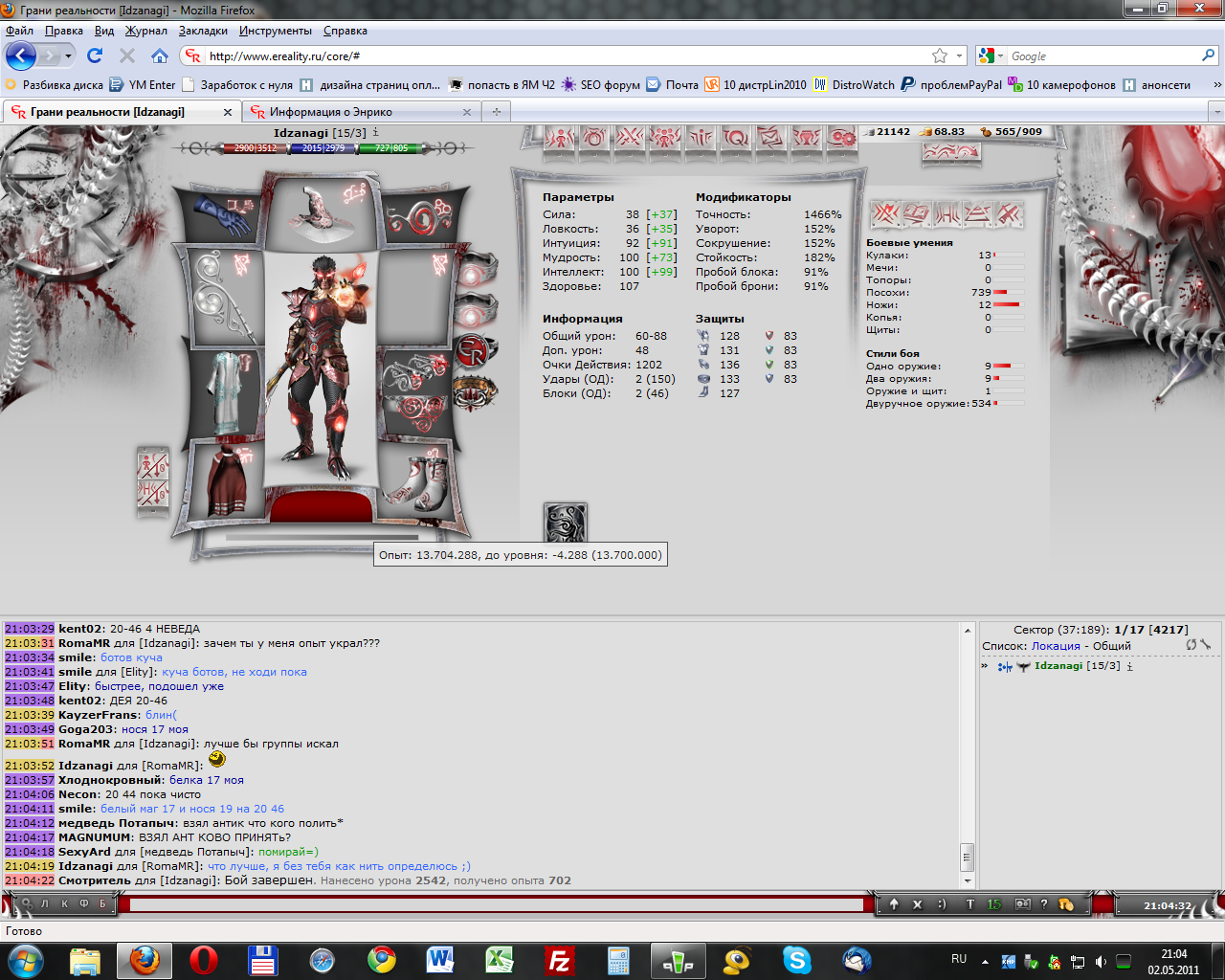Click the up arrow icon in chat toolbar
1225x980 pixels.
click(x=894, y=904)
